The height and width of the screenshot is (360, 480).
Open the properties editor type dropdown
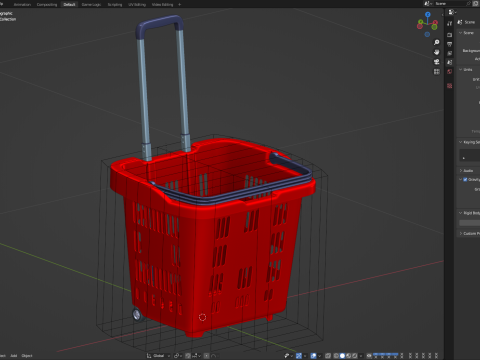click(x=452, y=12)
